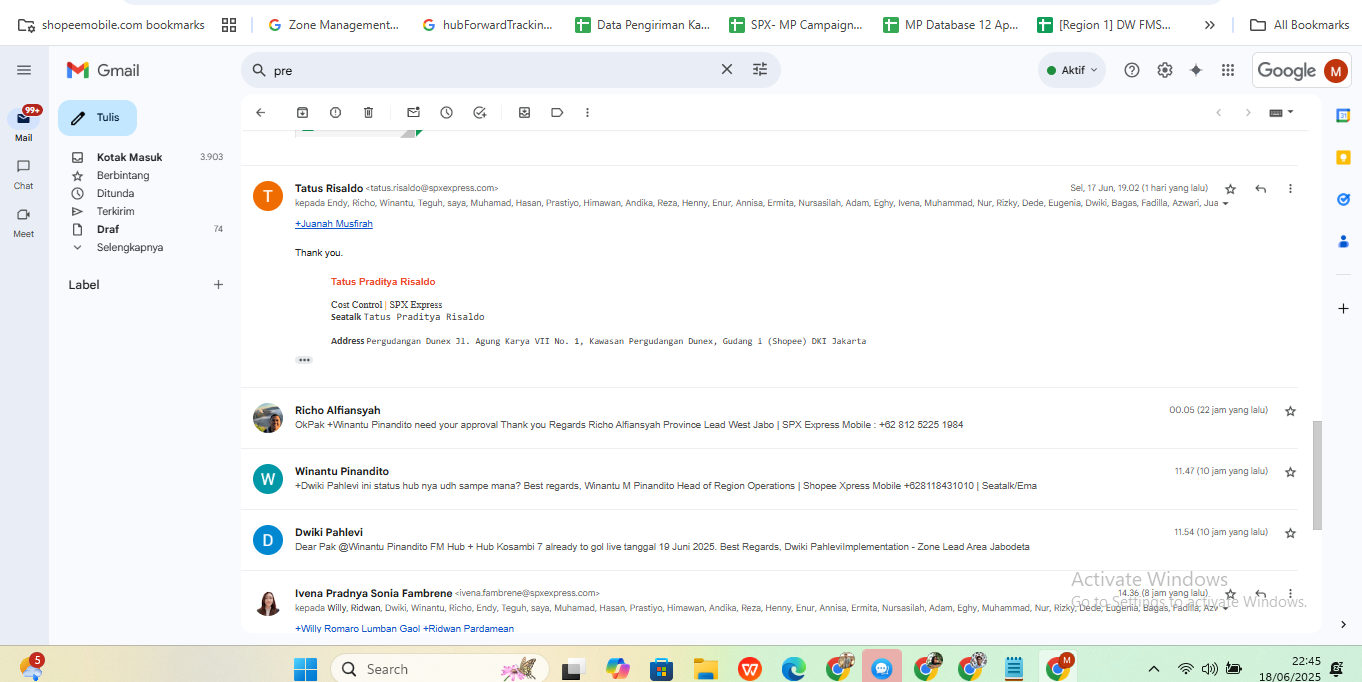Open Google Calendar side panel
1362x682 pixels.
[x=1344, y=116]
